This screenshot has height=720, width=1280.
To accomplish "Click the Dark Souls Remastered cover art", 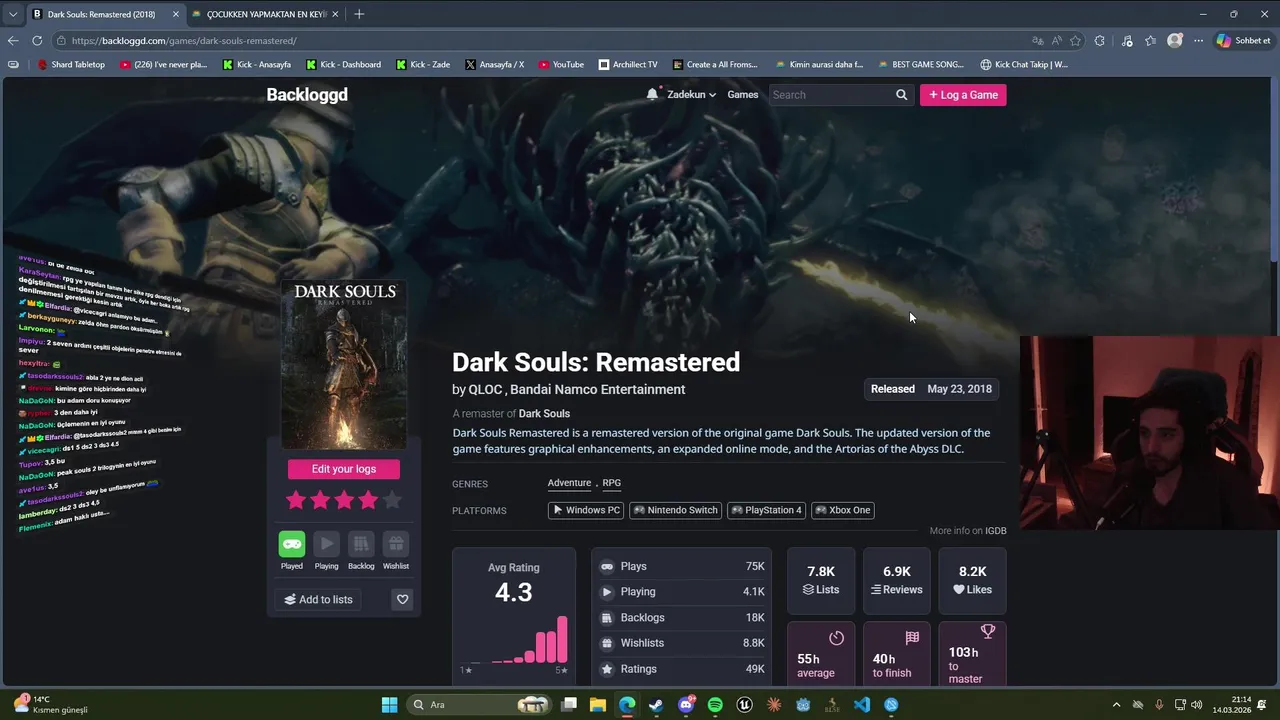I will click(x=344, y=365).
